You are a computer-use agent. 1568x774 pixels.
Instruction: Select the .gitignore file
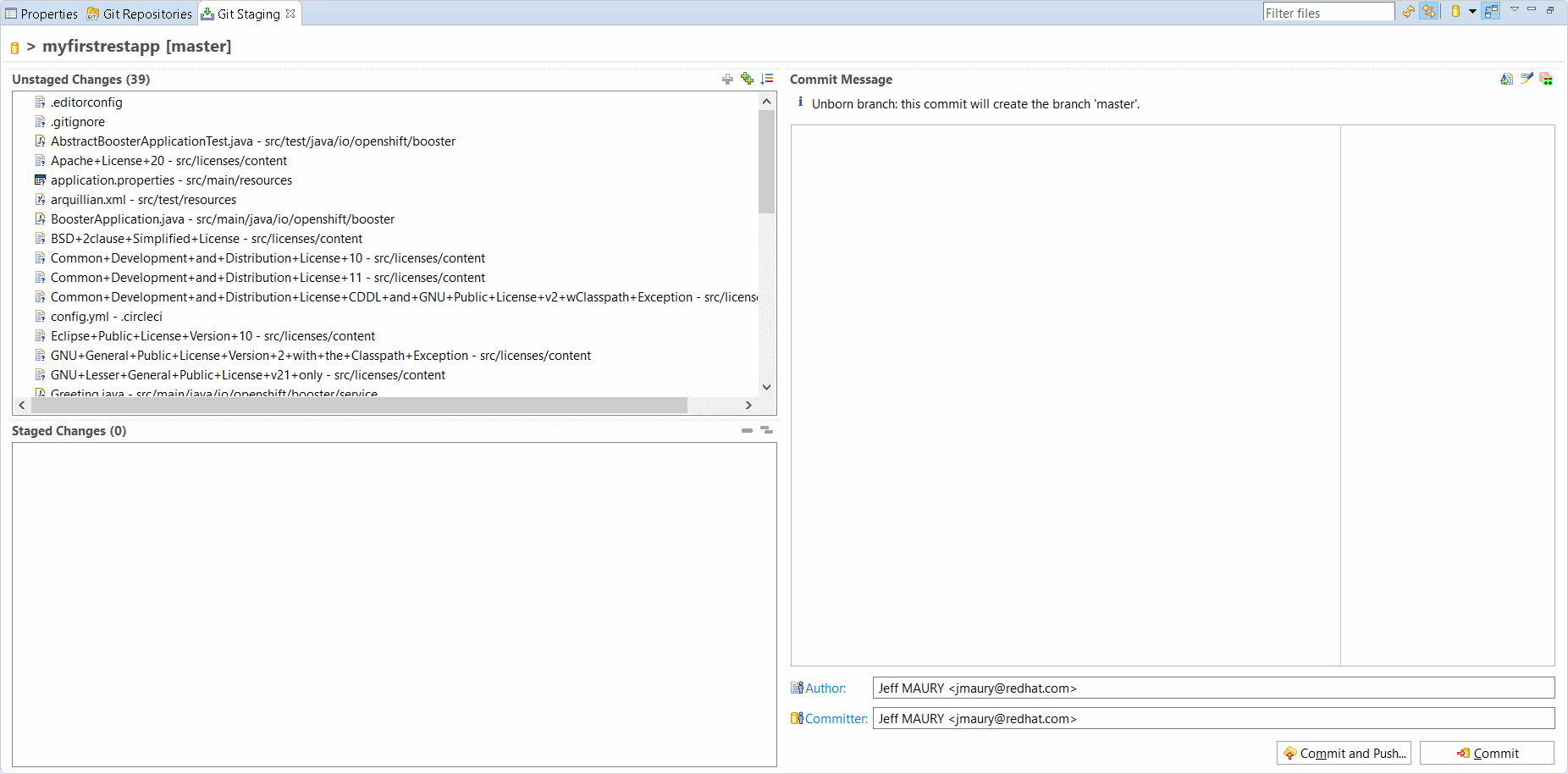point(78,122)
